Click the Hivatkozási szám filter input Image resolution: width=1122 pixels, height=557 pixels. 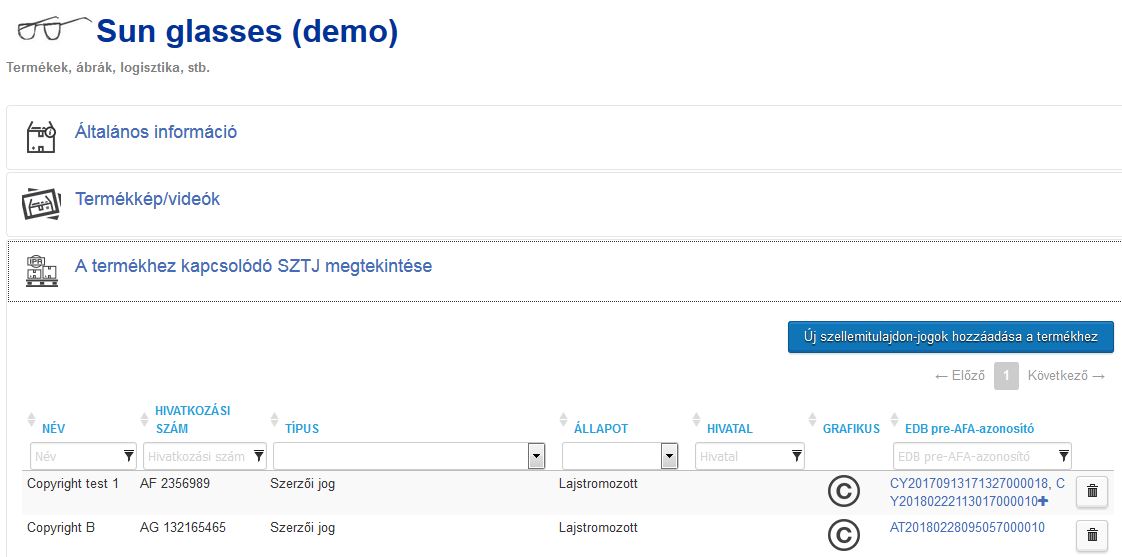(205, 456)
